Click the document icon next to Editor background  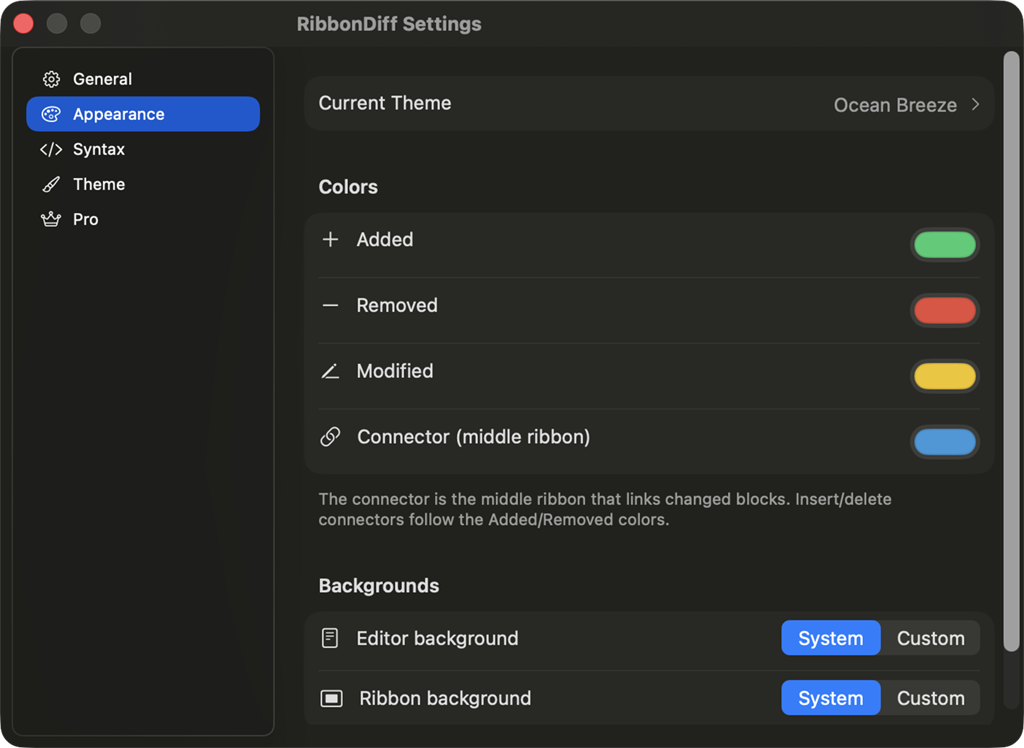click(x=330, y=638)
